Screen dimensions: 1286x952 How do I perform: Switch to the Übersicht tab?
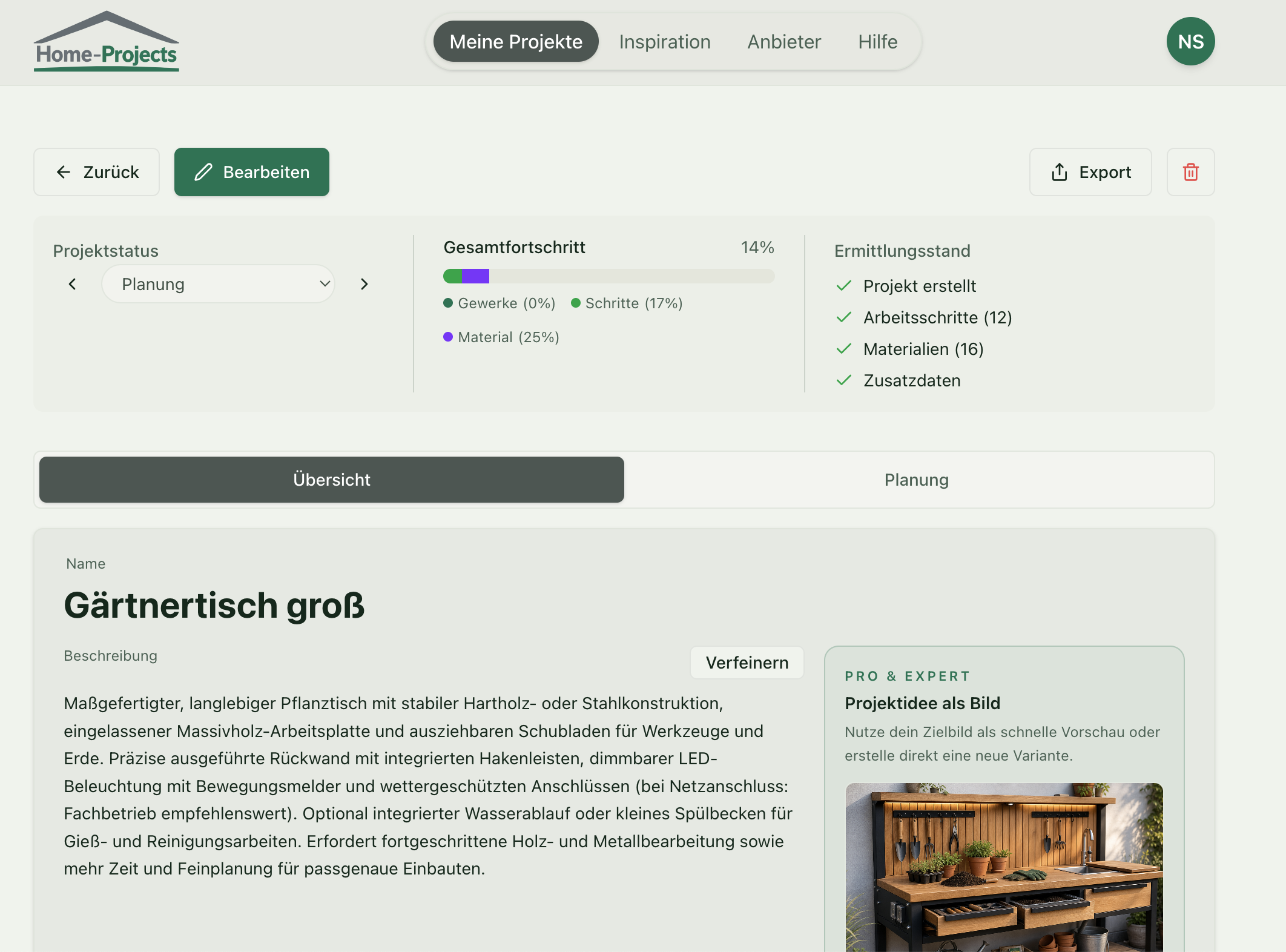(x=332, y=480)
